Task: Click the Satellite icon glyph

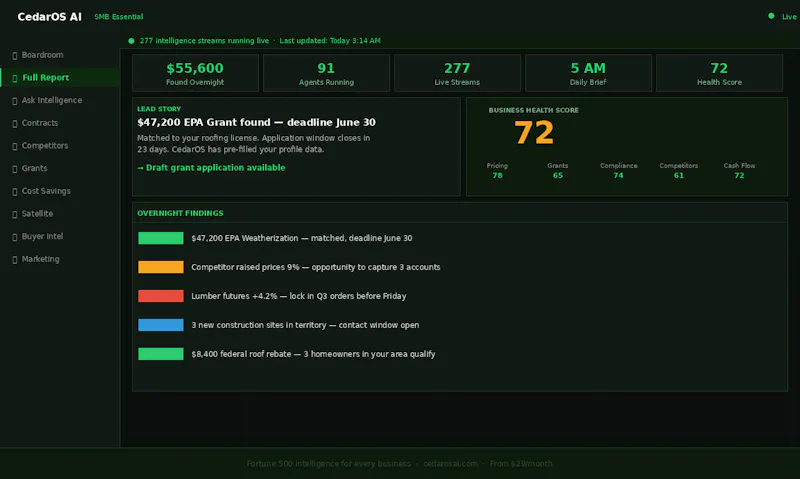Action: coord(15,214)
